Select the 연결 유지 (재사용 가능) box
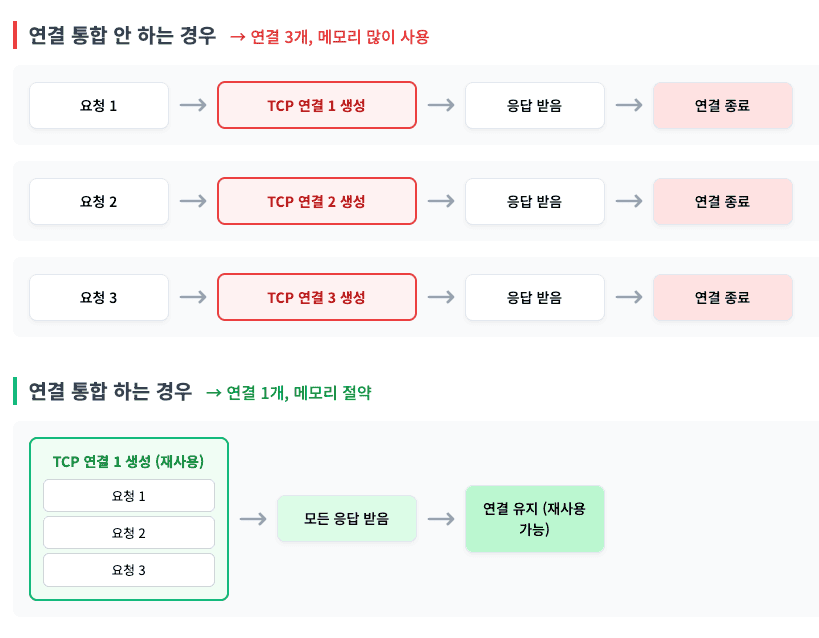The height and width of the screenshot is (638, 819). [534, 519]
